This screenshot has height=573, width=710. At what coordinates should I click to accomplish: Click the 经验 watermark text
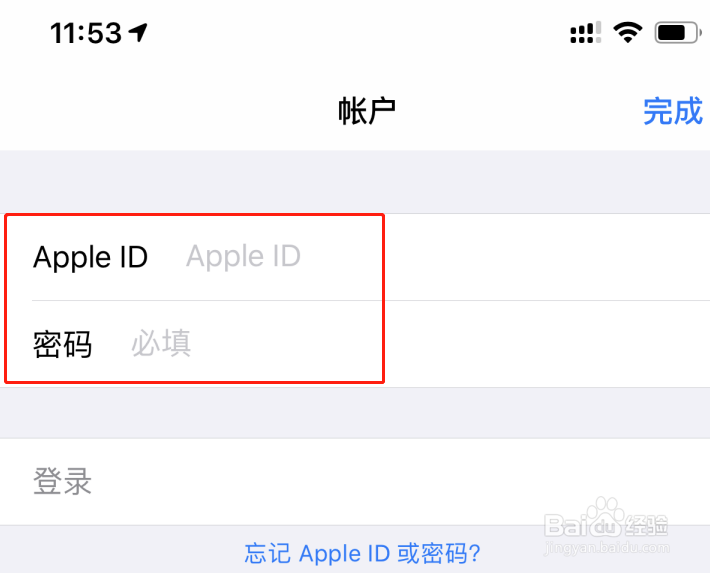[646, 526]
